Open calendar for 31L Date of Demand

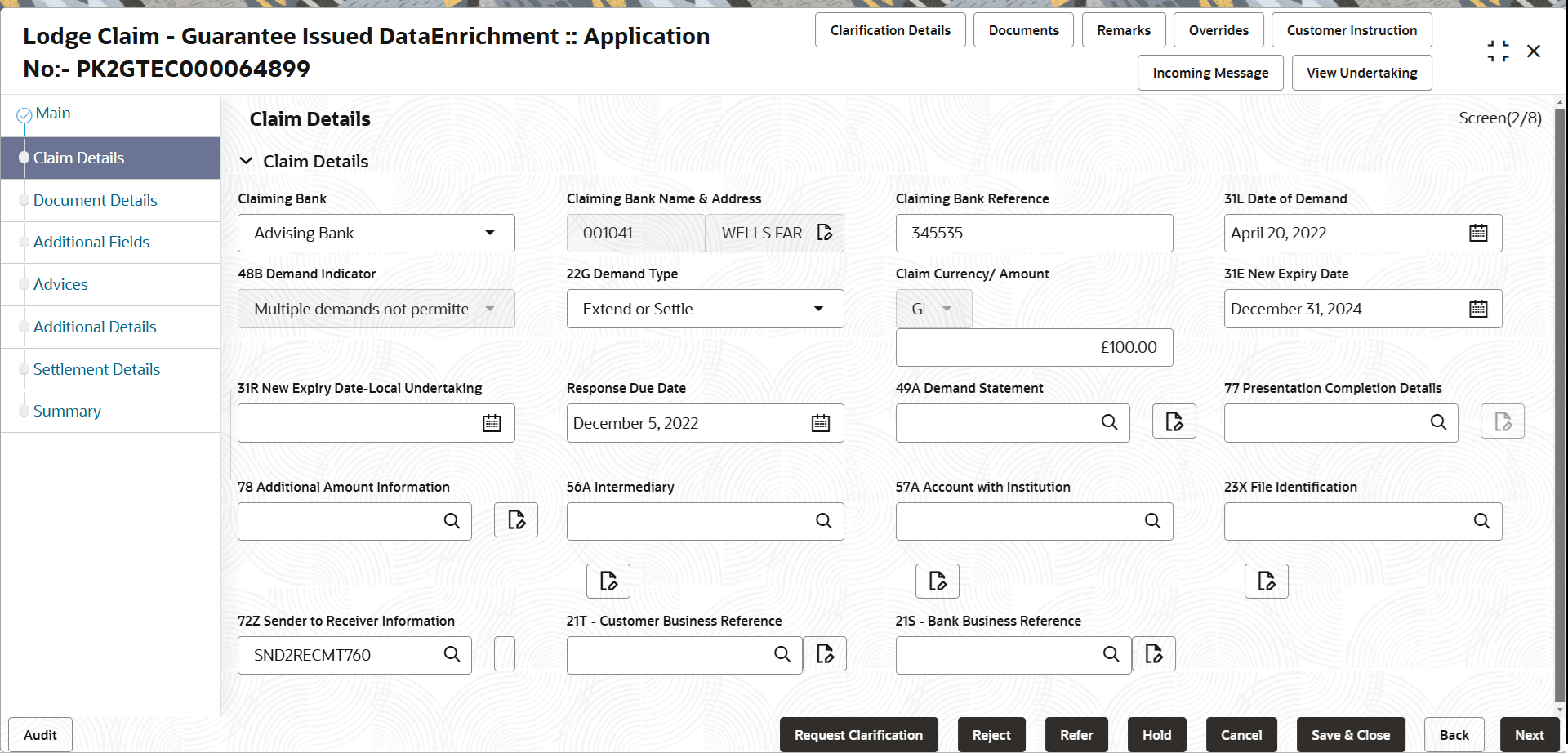(1478, 234)
